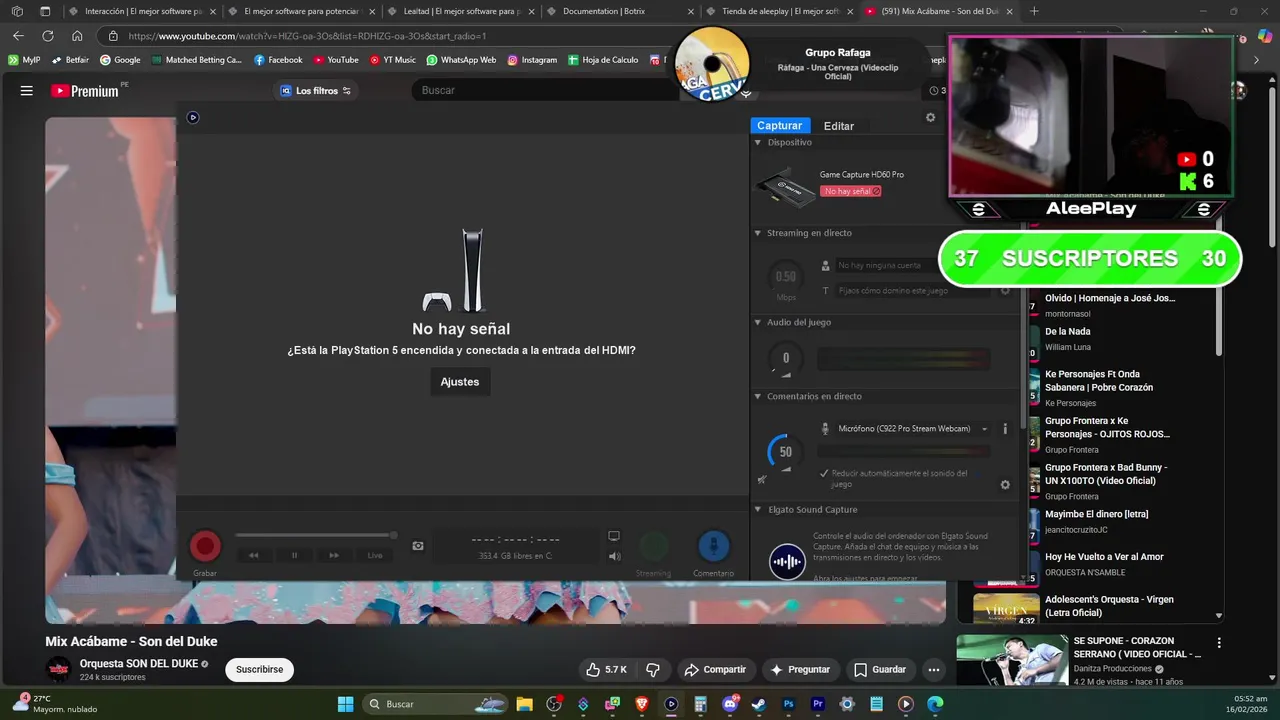Open Photoshop from the taskbar
1280x720 pixels.
click(788, 704)
